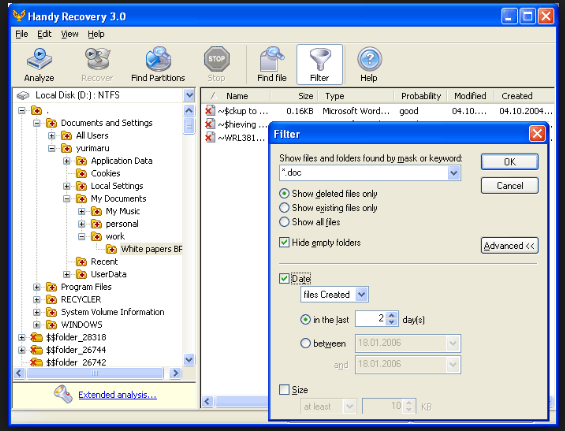Open the mask or keyword dropdown
The image size is (565, 431).
[x=454, y=173]
